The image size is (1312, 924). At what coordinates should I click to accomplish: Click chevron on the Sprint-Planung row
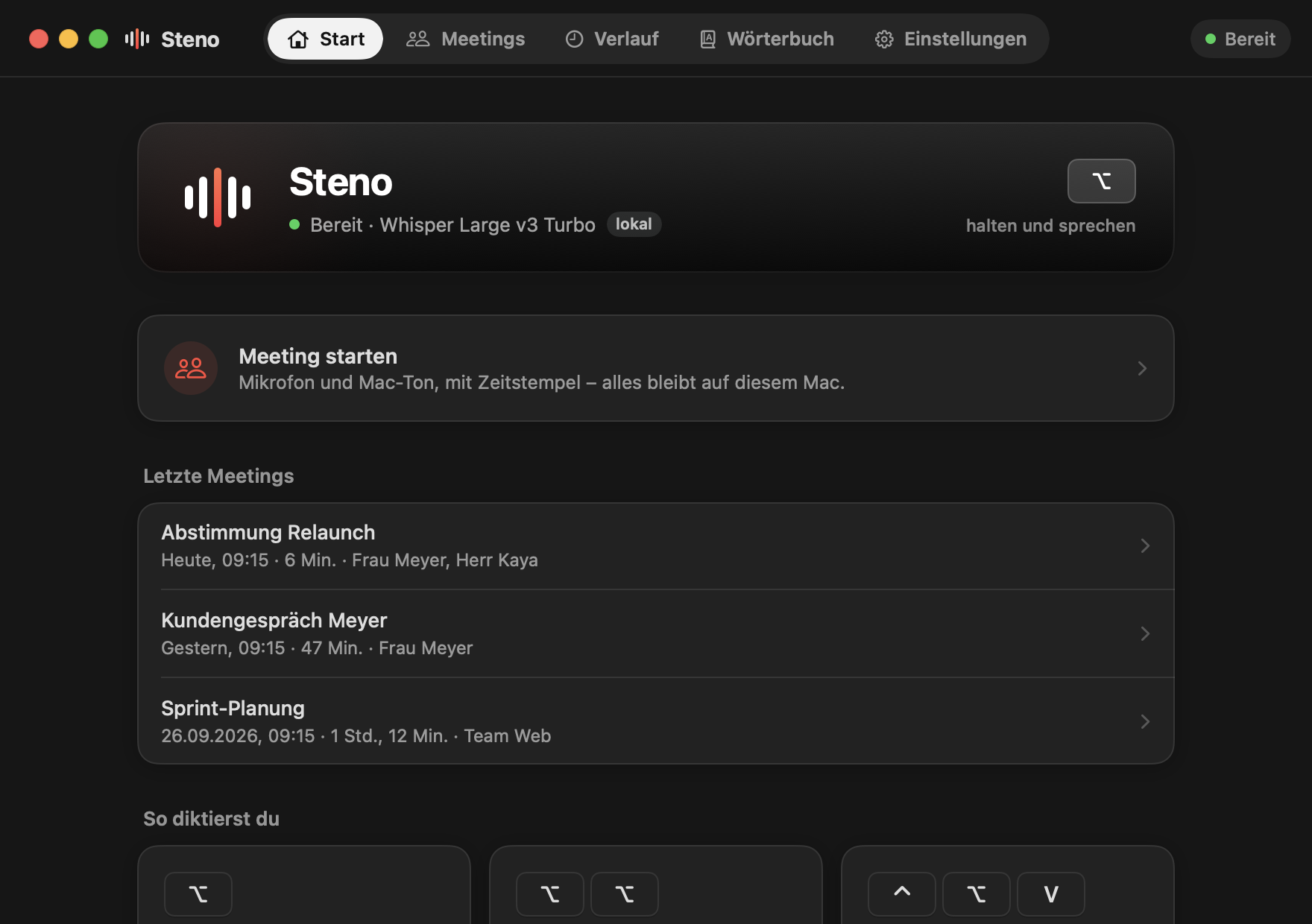point(1145,721)
